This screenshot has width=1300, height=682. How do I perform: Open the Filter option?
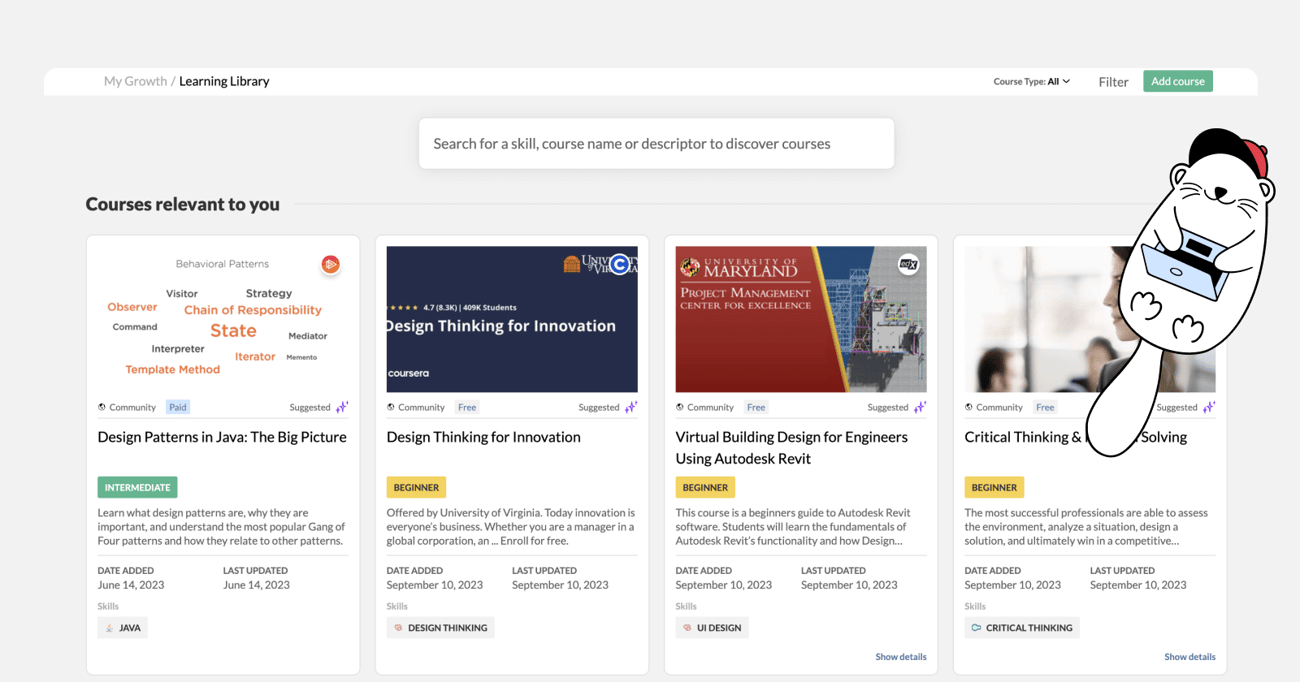pyautogui.click(x=1113, y=82)
